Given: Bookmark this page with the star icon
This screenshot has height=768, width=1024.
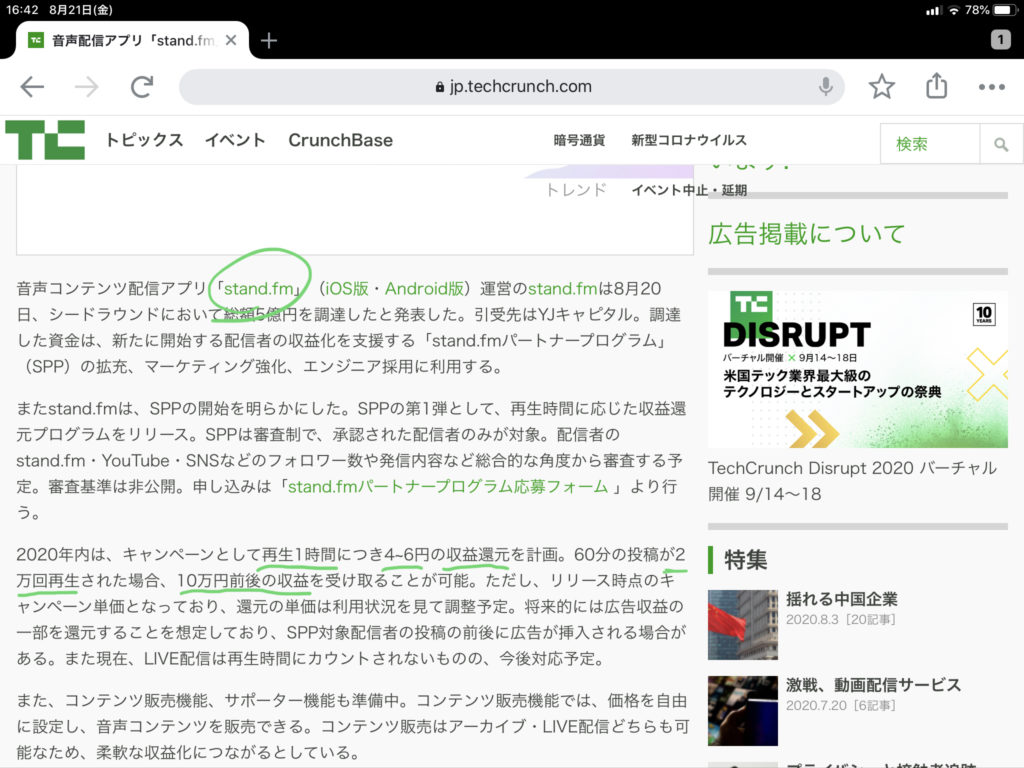Looking at the screenshot, I should click(882, 86).
